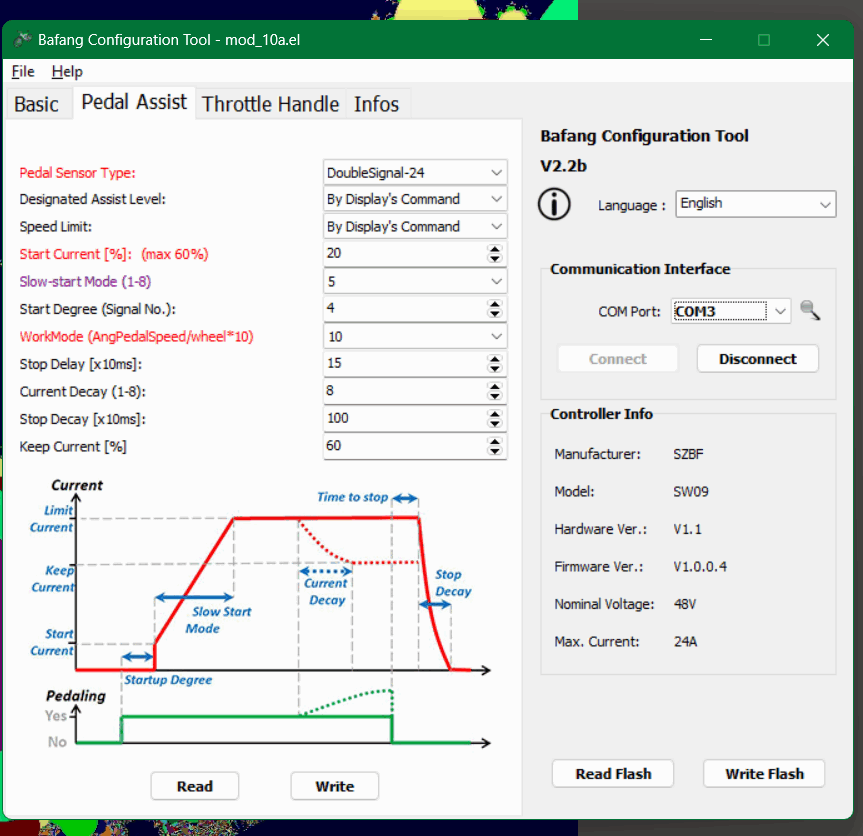This screenshot has height=836, width=863.
Task: Click the COM port search magnifier icon
Action: [810, 310]
